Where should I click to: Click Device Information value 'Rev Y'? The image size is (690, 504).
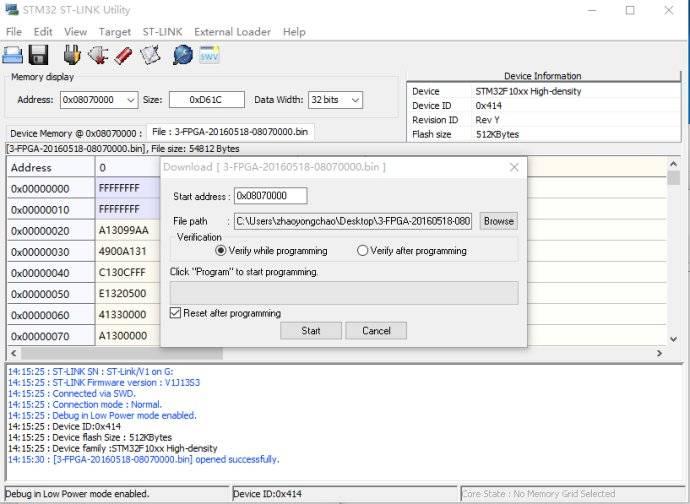tap(487, 120)
